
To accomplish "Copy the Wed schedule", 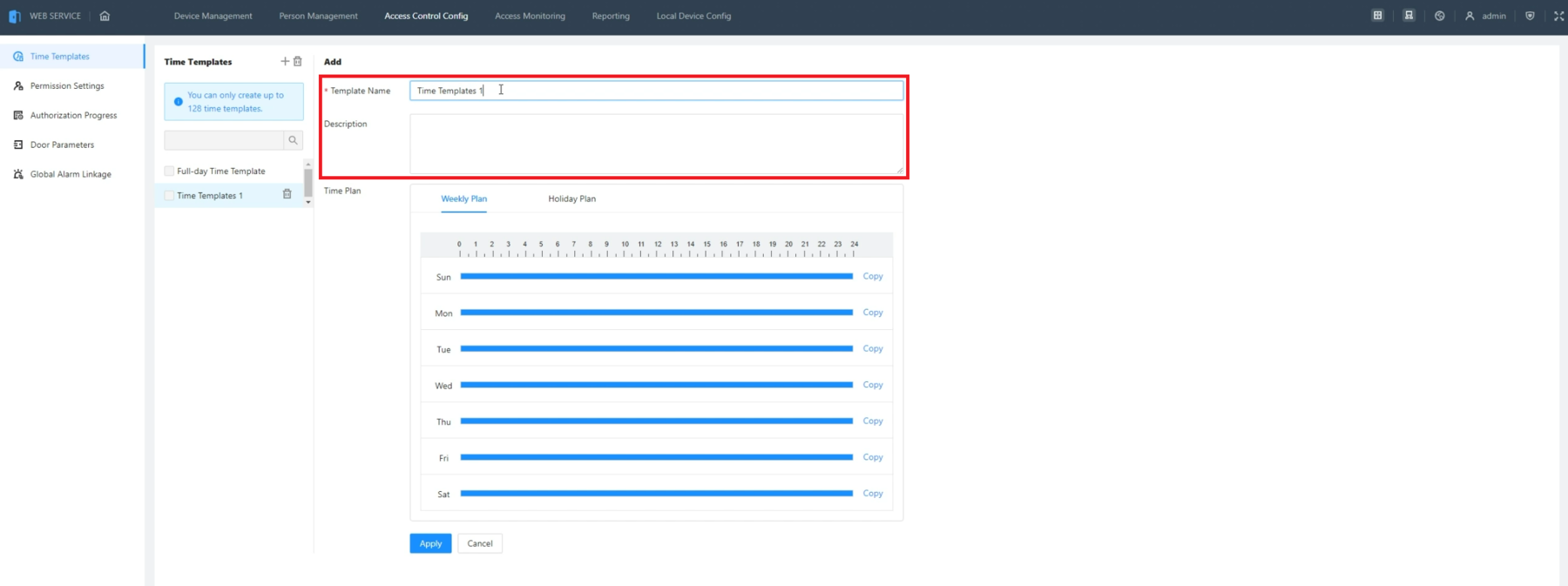I will coord(873,385).
